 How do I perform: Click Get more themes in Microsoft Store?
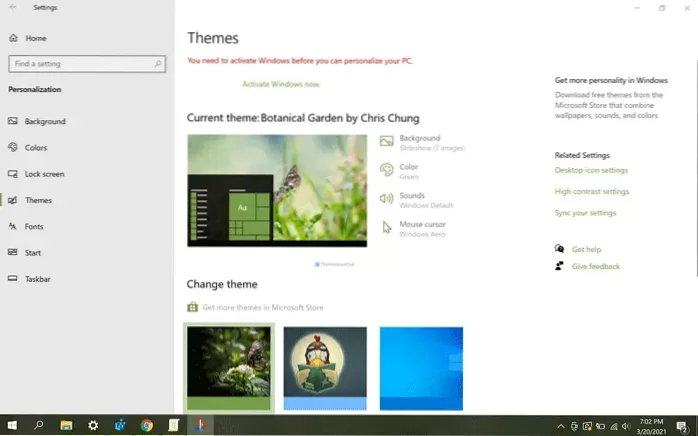262,307
